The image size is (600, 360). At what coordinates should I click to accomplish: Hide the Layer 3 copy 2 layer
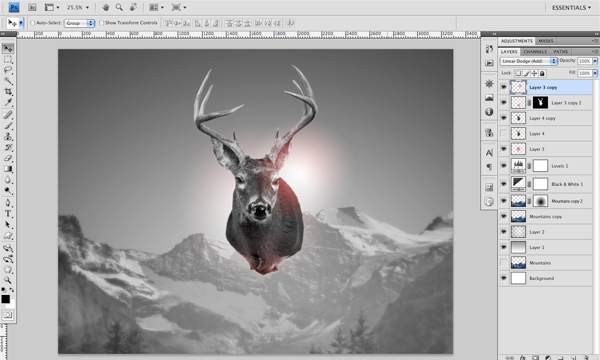pos(504,103)
